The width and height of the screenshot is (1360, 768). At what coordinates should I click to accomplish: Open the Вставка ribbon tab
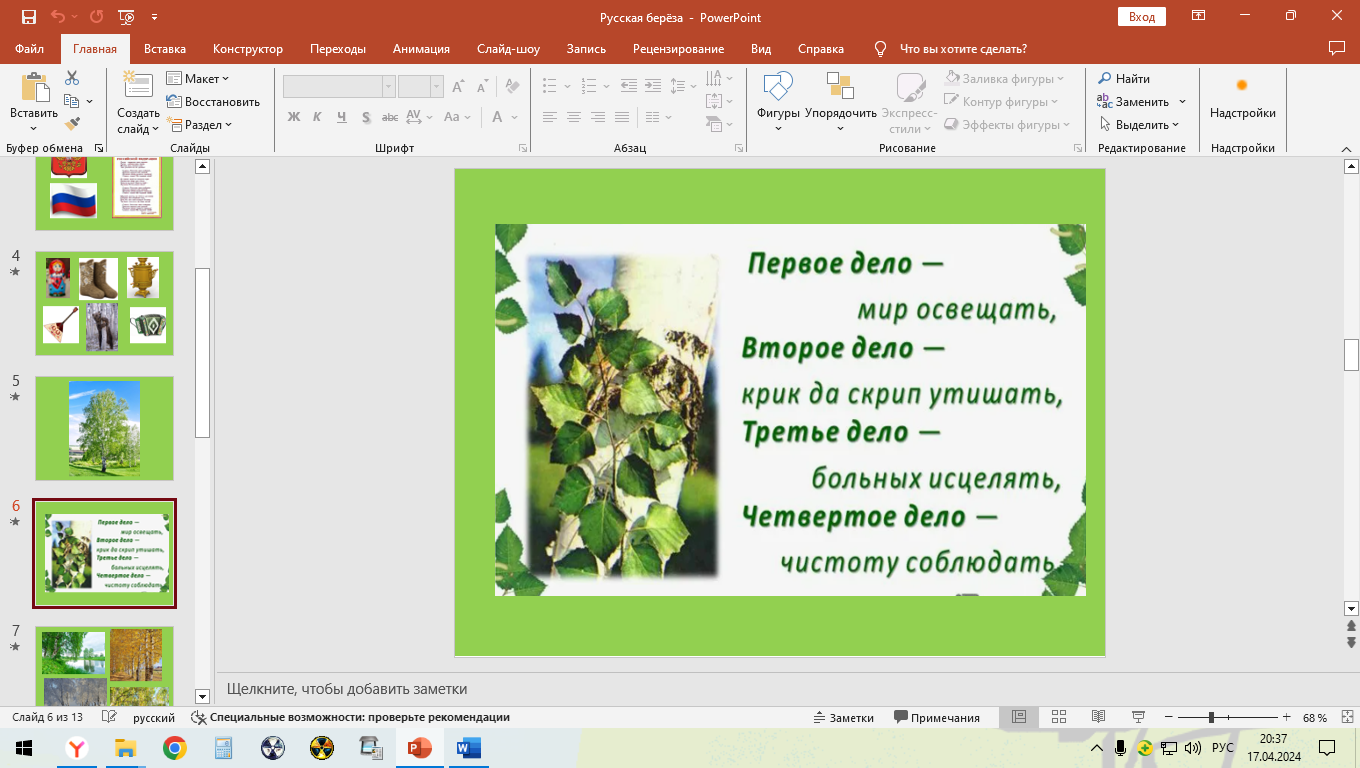click(x=165, y=49)
